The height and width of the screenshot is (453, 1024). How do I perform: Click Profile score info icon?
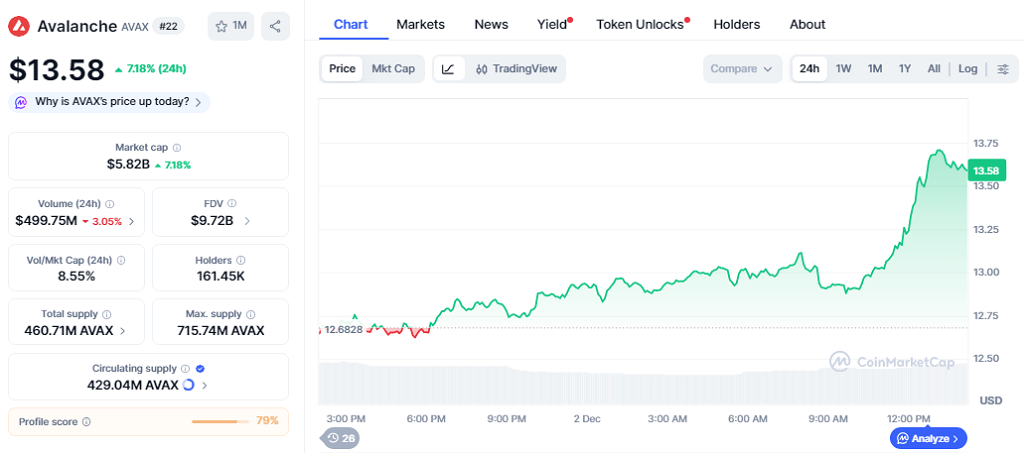click(x=86, y=422)
